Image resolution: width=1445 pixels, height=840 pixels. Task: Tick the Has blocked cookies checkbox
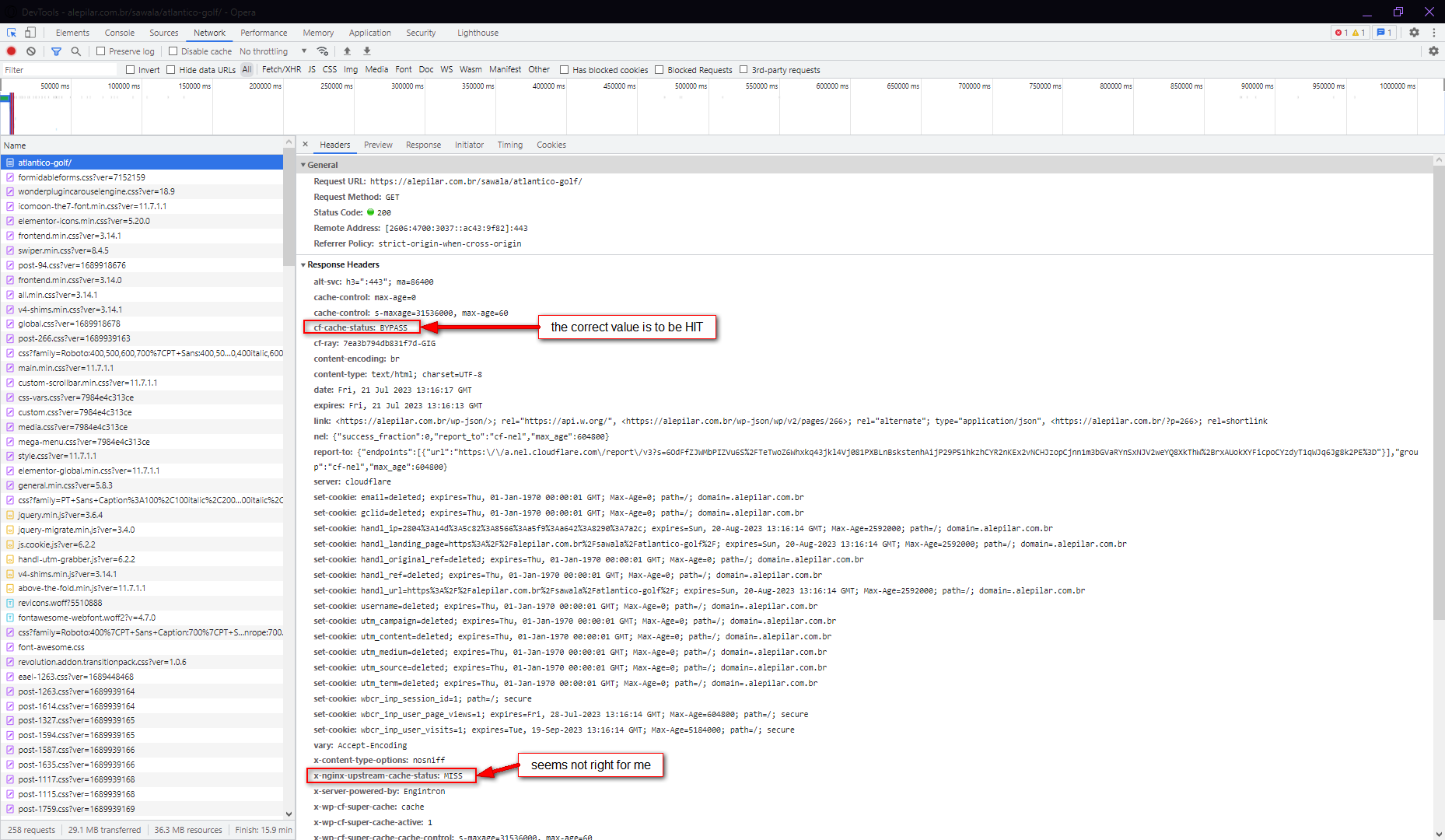[565, 70]
